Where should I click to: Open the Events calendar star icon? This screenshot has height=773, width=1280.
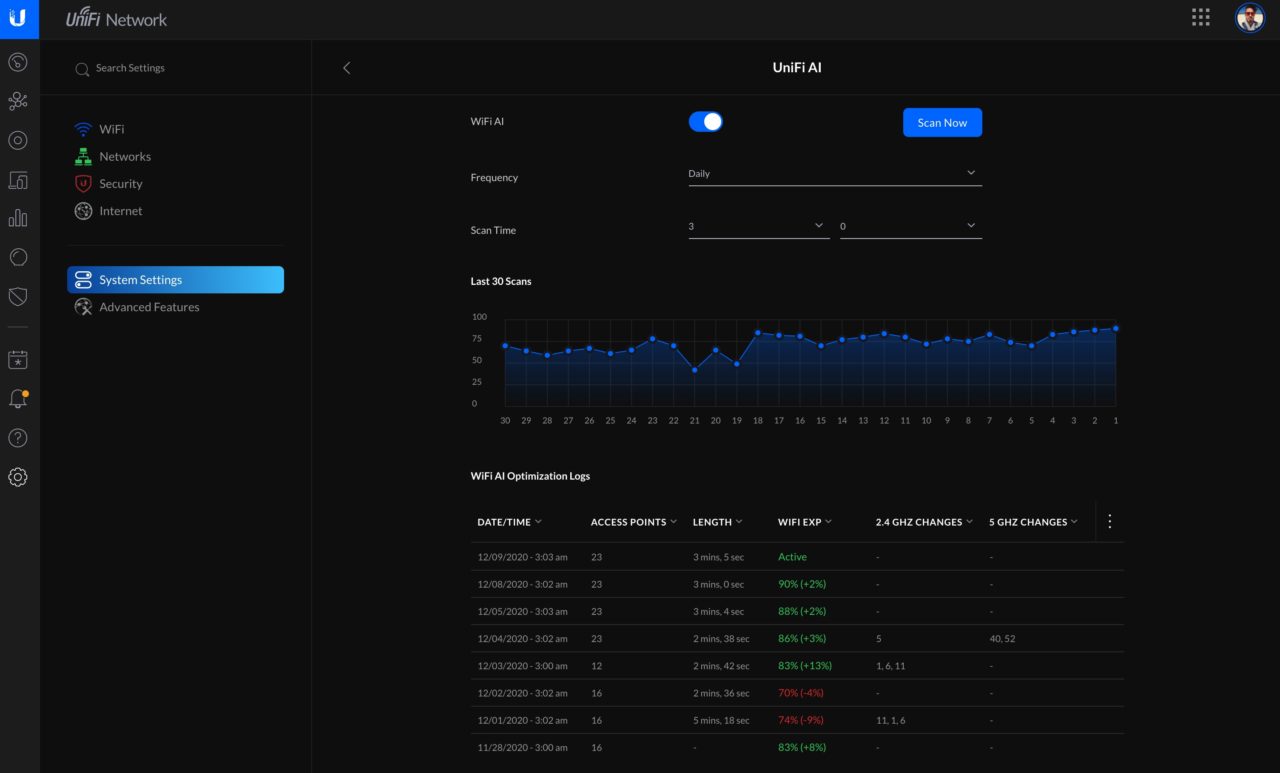point(18,359)
